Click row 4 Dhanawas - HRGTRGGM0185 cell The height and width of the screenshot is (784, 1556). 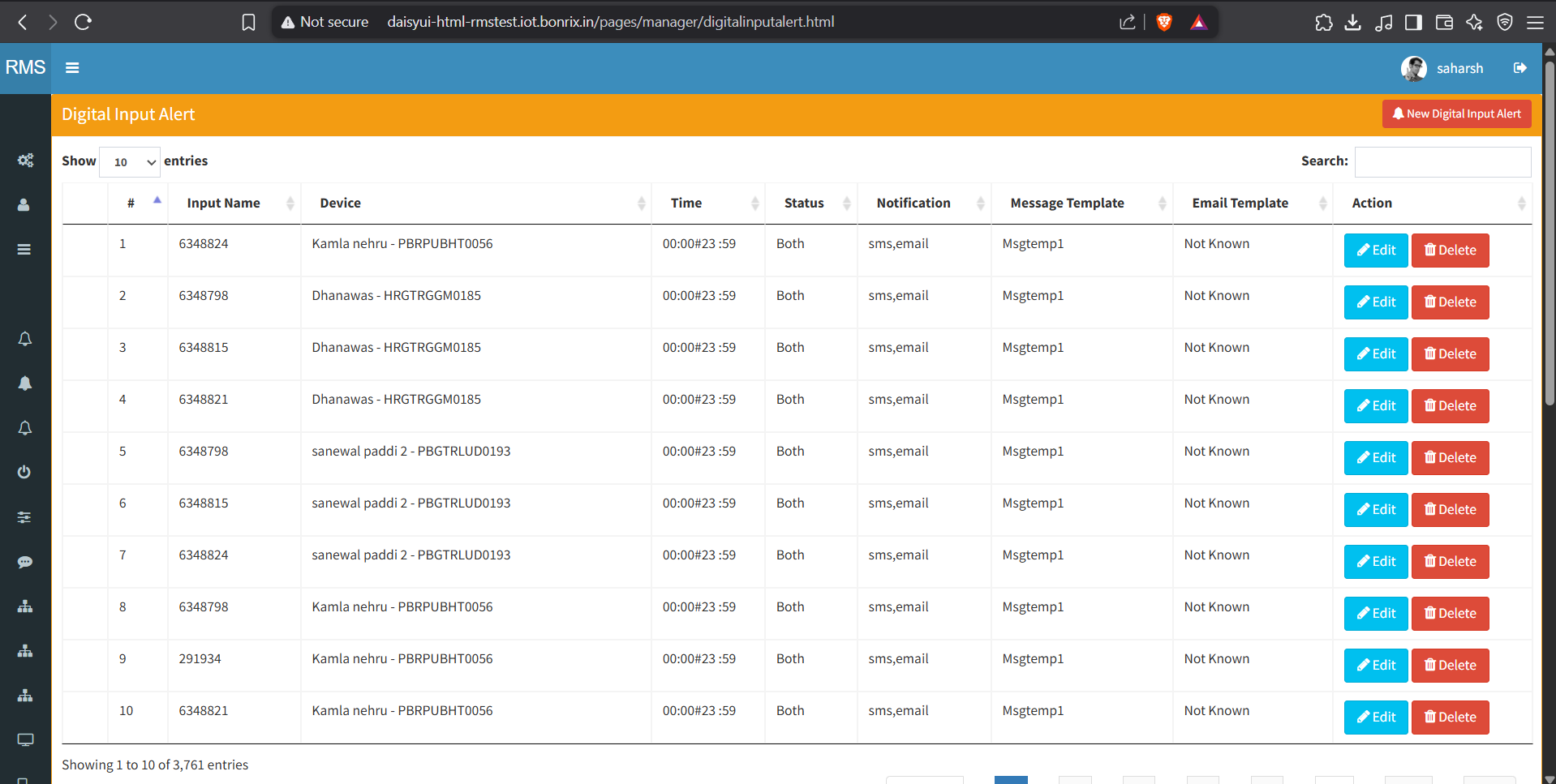click(x=475, y=406)
